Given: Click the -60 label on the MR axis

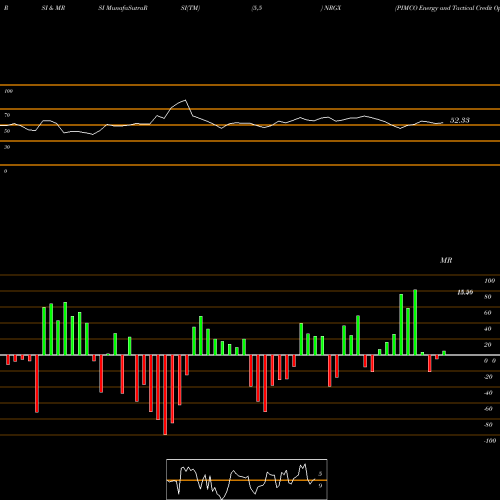Looking at the screenshot, I should [x=488, y=409].
